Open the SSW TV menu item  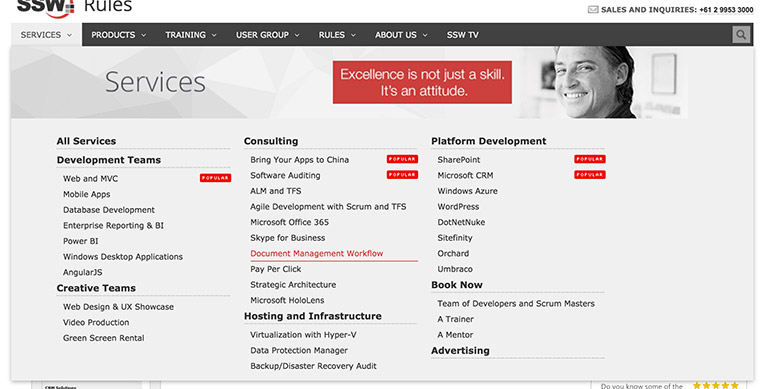click(x=462, y=35)
